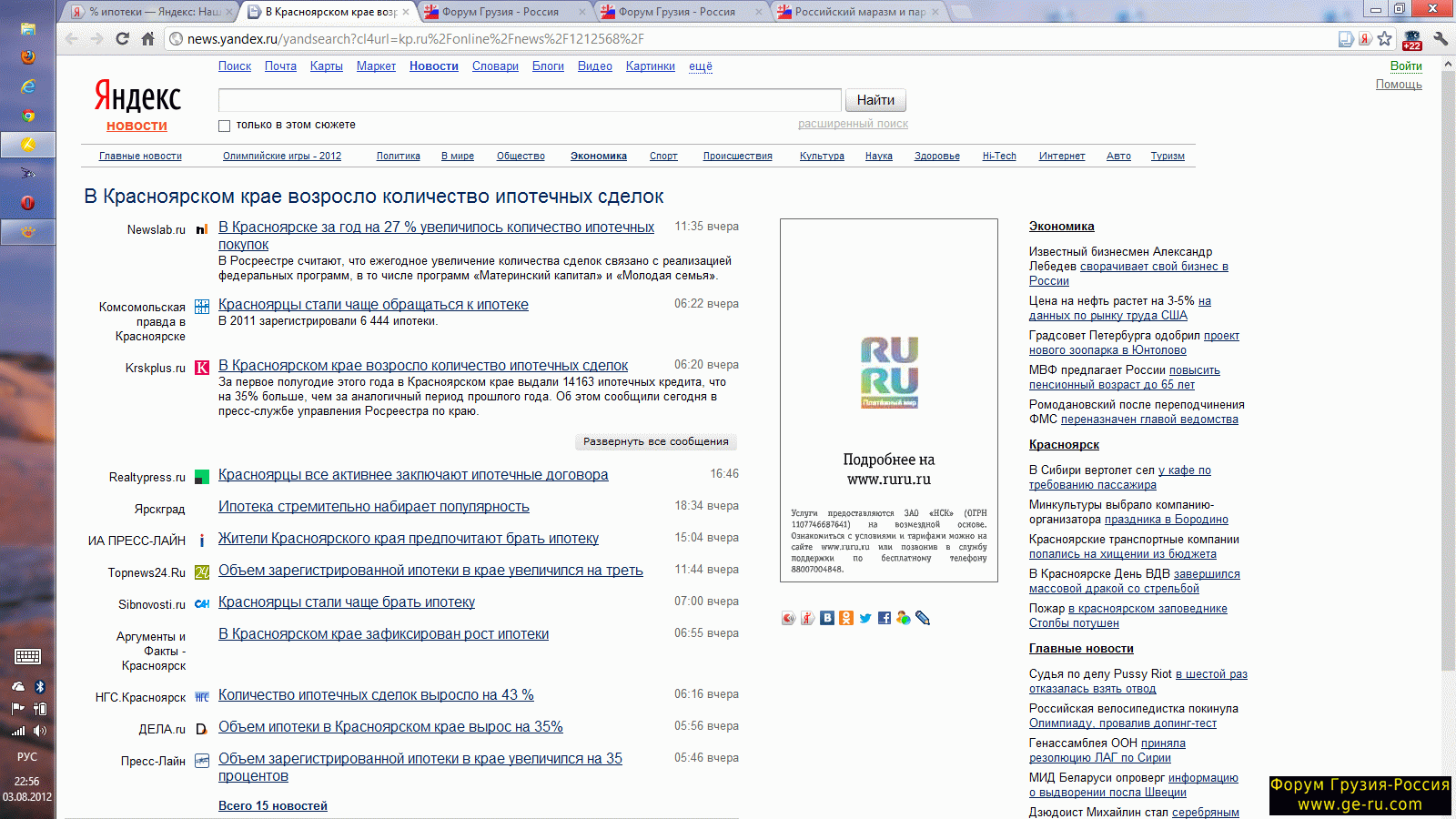Open the Главные новости category
Screen dimensions: 1456x819
140,156
